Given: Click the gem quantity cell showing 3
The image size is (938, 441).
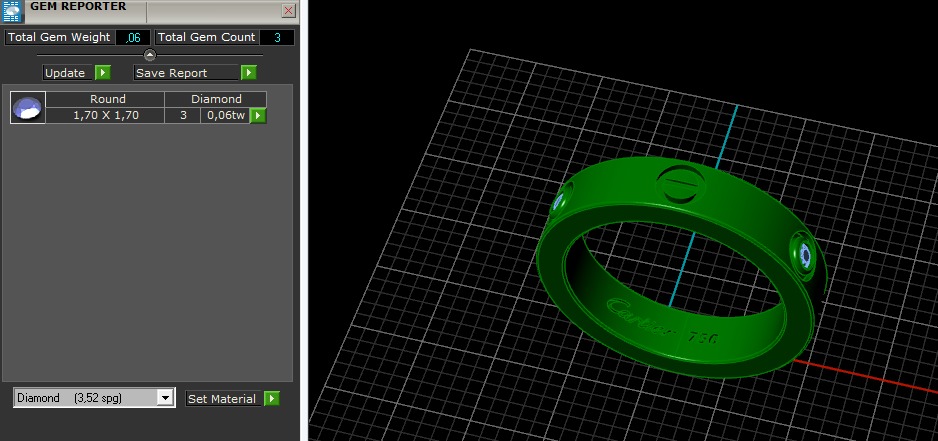Looking at the screenshot, I should [183, 115].
